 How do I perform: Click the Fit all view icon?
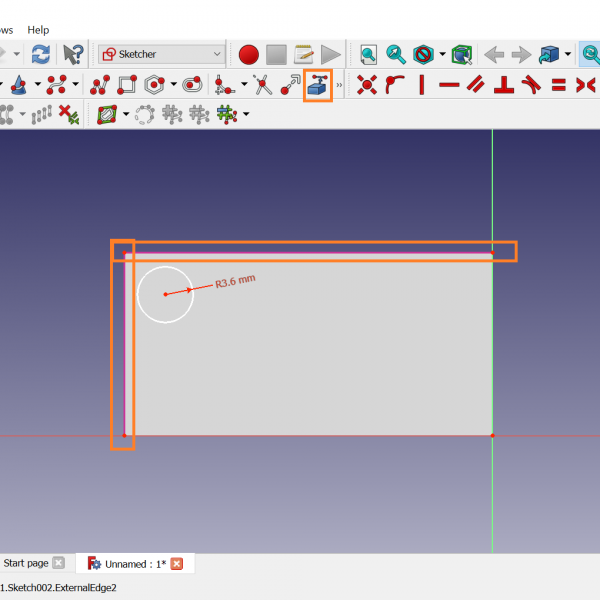click(x=369, y=54)
